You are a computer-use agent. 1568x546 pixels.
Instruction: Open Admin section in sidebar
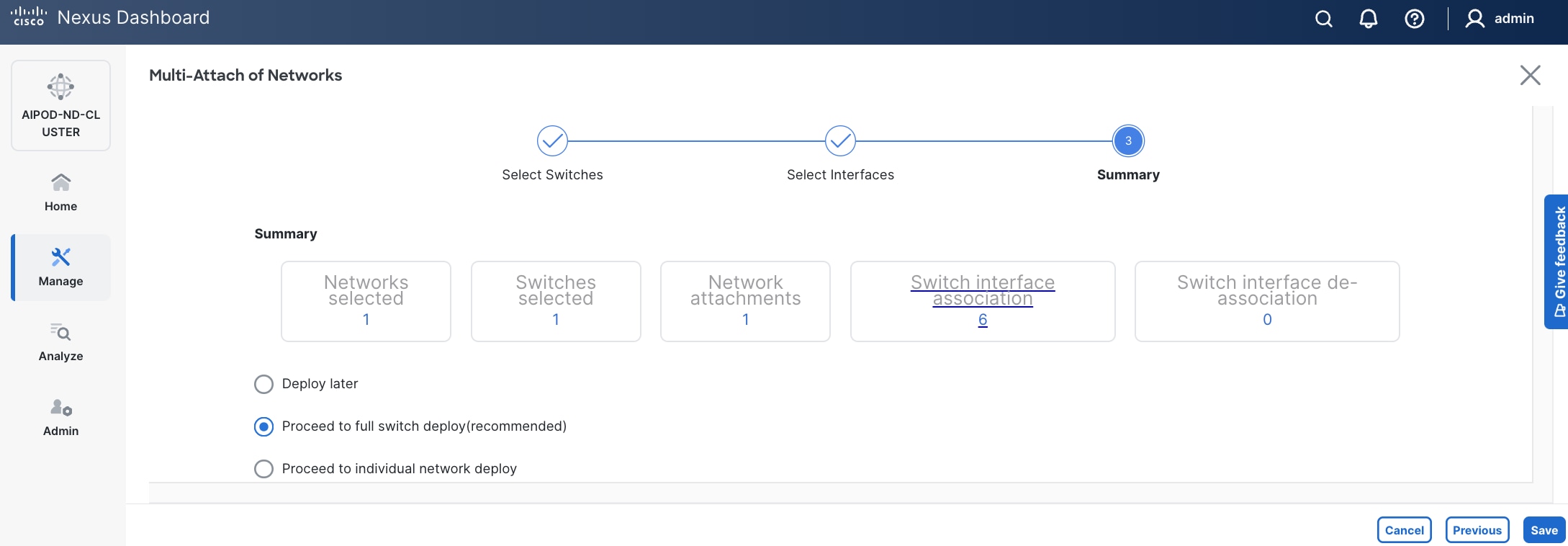(61, 417)
